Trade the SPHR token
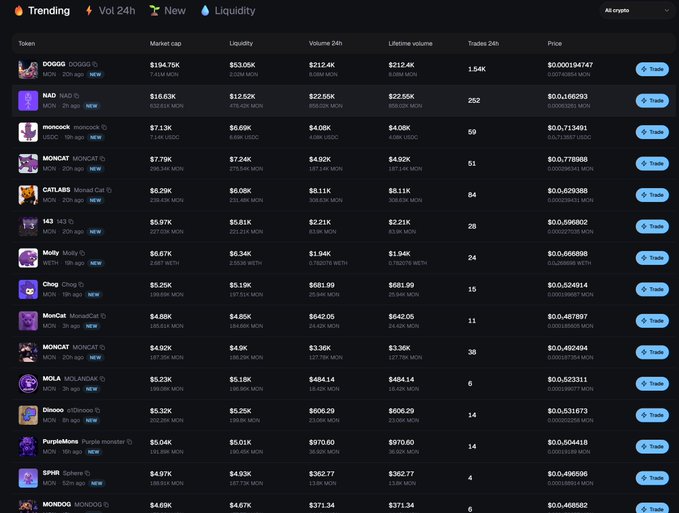 652,478
